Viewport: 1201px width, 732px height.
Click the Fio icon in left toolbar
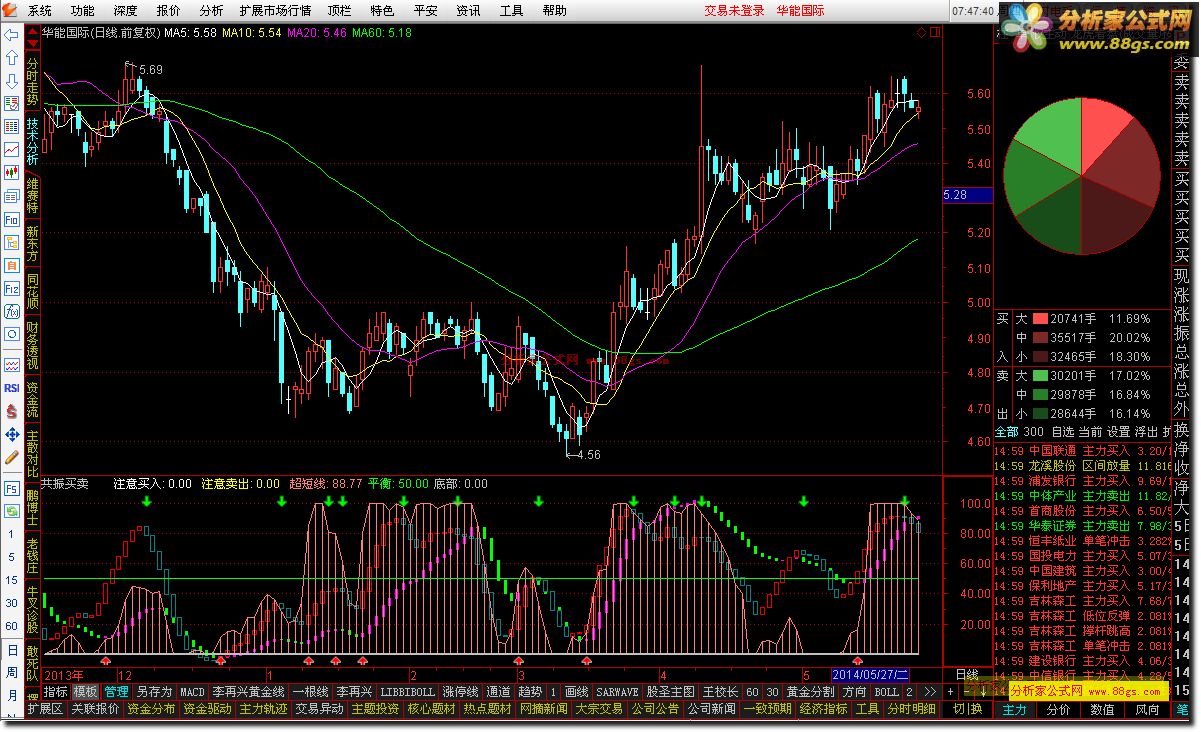(12, 219)
